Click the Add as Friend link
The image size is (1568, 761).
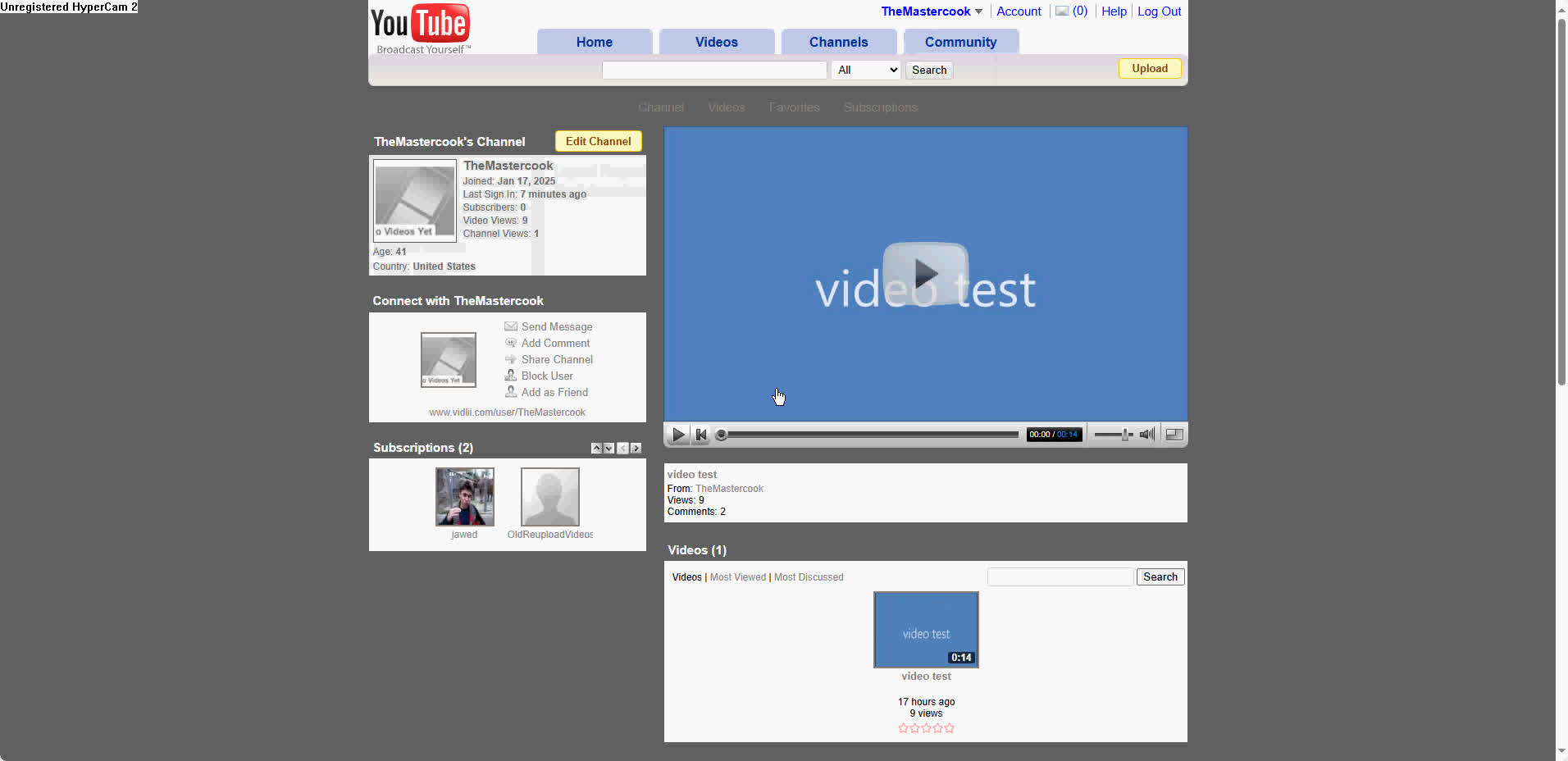tap(554, 392)
